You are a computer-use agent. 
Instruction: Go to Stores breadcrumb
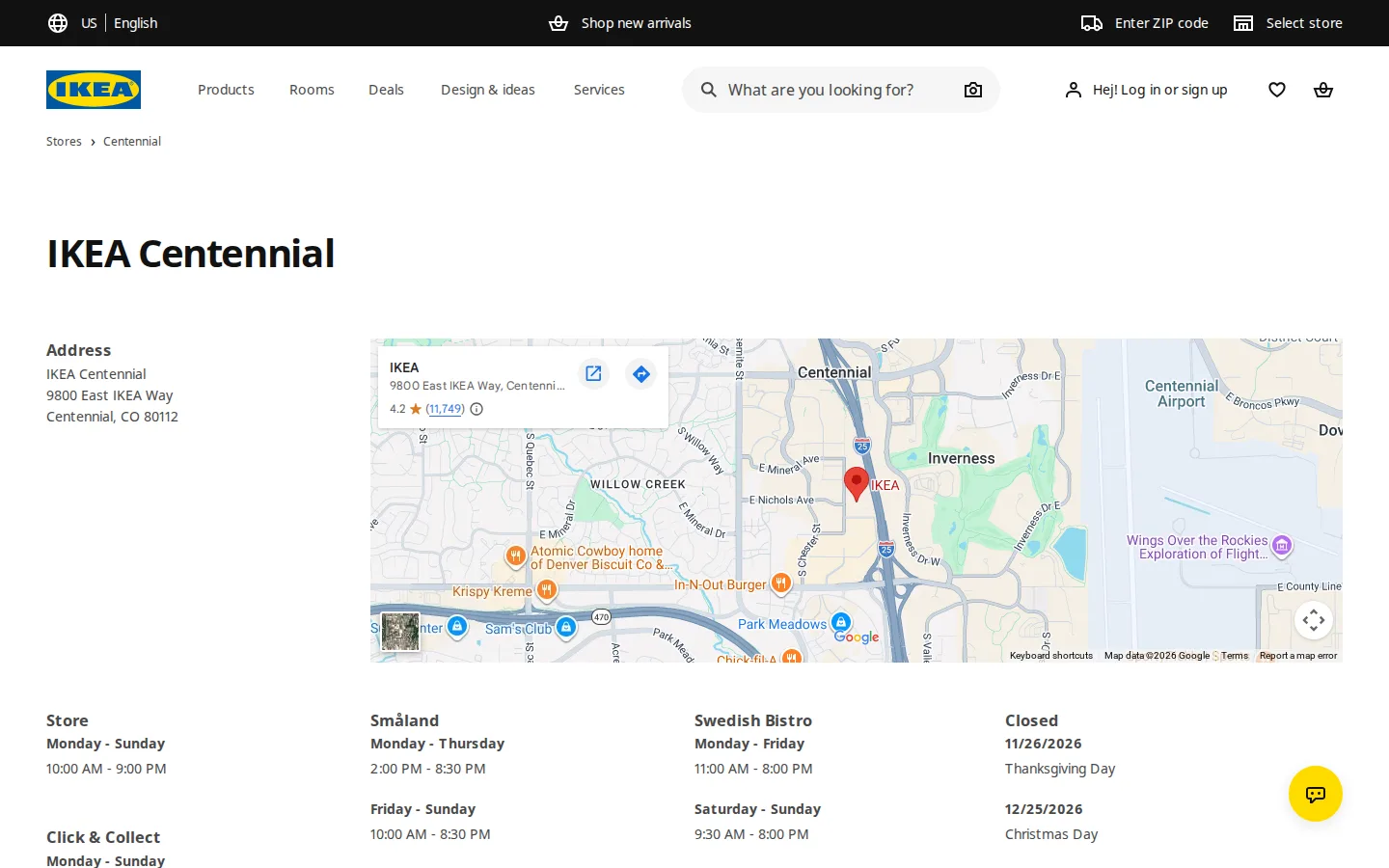pyautogui.click(x=64, y=142)
